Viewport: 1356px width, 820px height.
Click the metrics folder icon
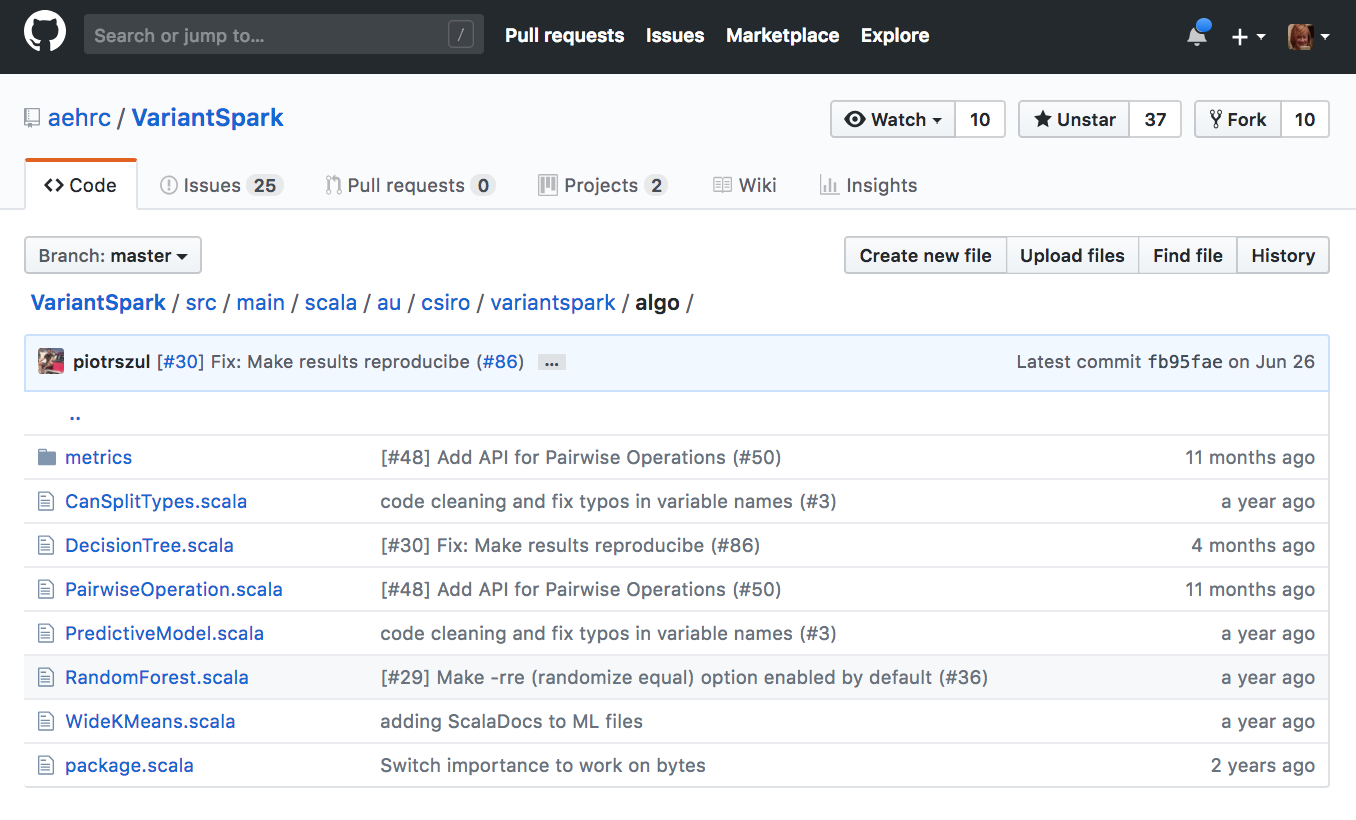(46, 457)
